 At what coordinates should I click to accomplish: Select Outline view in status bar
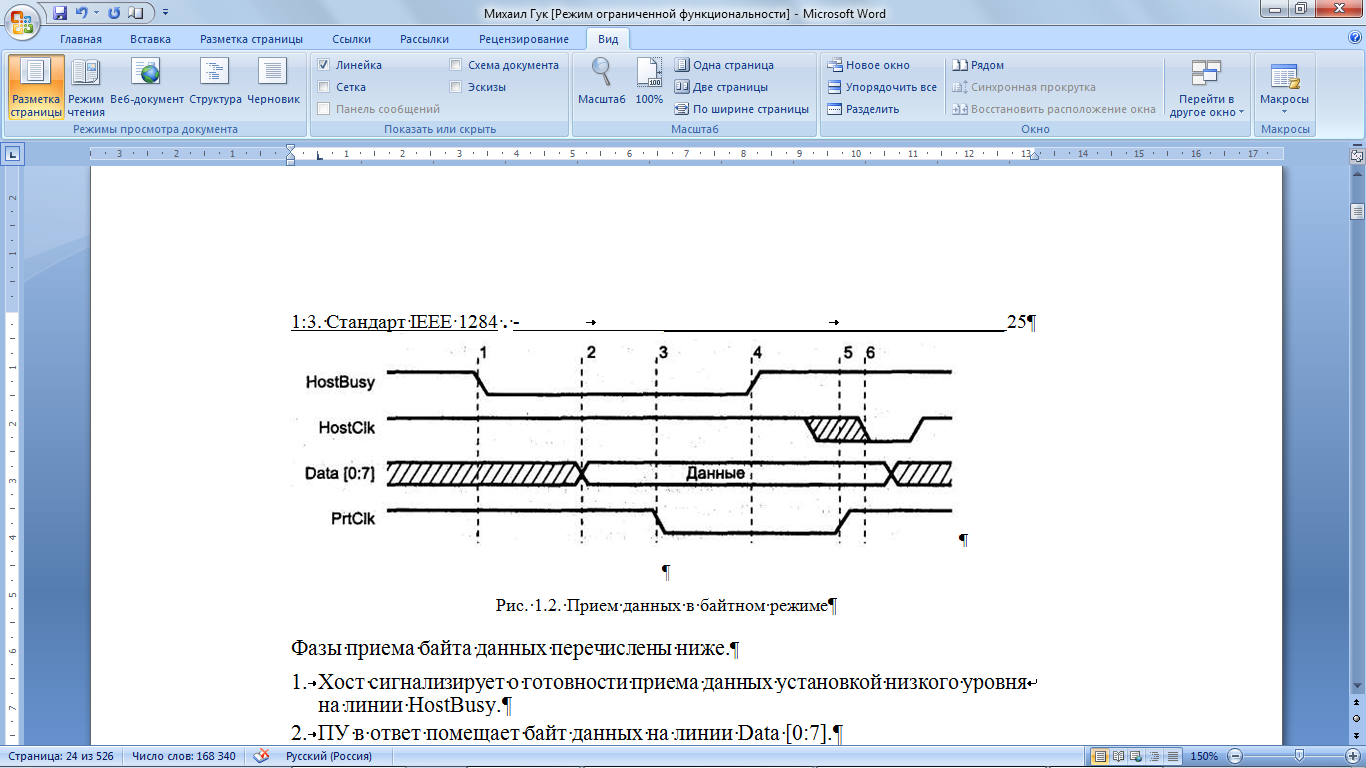coord(1156,756)
